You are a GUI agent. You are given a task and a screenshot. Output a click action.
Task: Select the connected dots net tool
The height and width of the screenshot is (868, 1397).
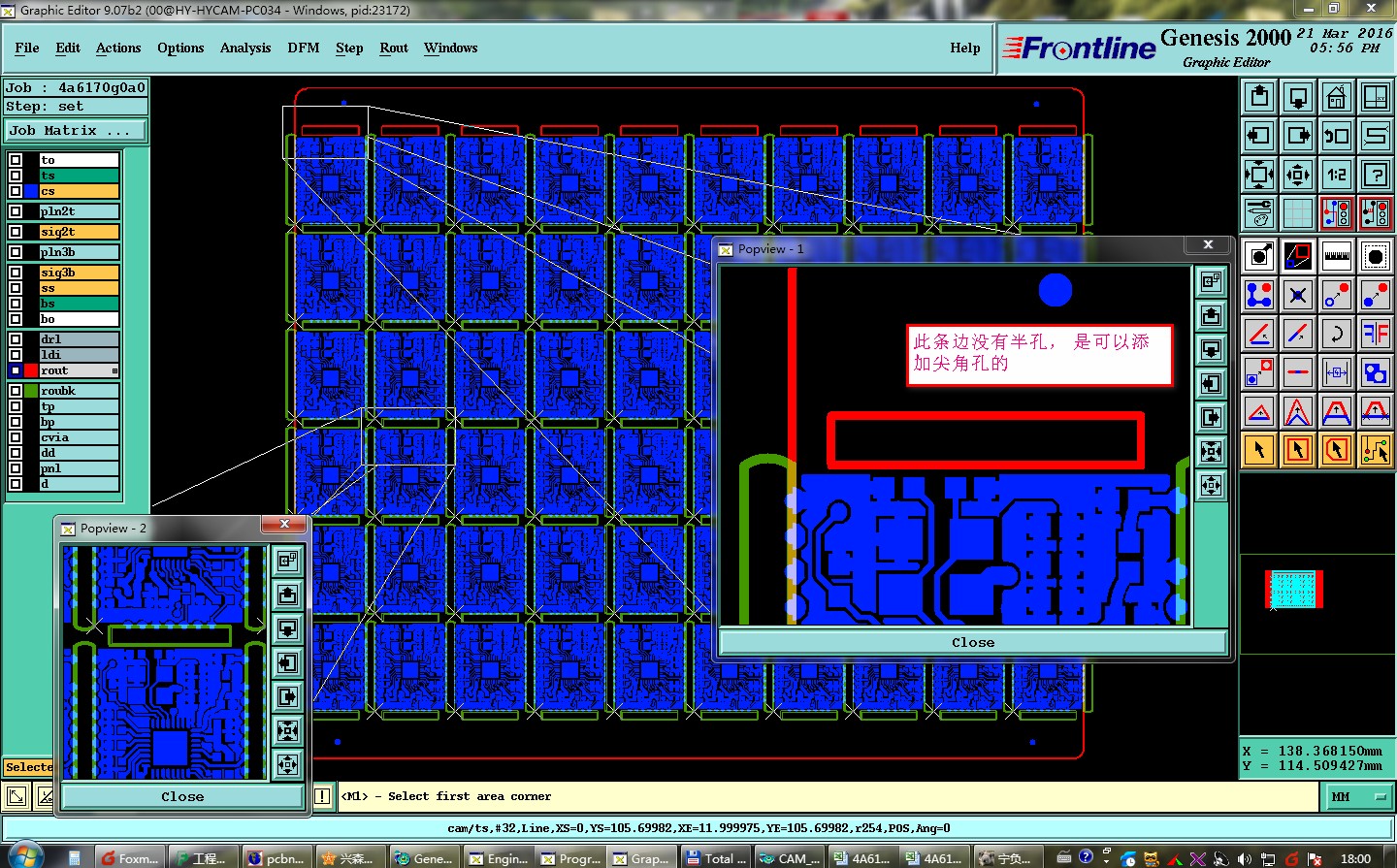pyautogui.click(x=1259, y=295)
